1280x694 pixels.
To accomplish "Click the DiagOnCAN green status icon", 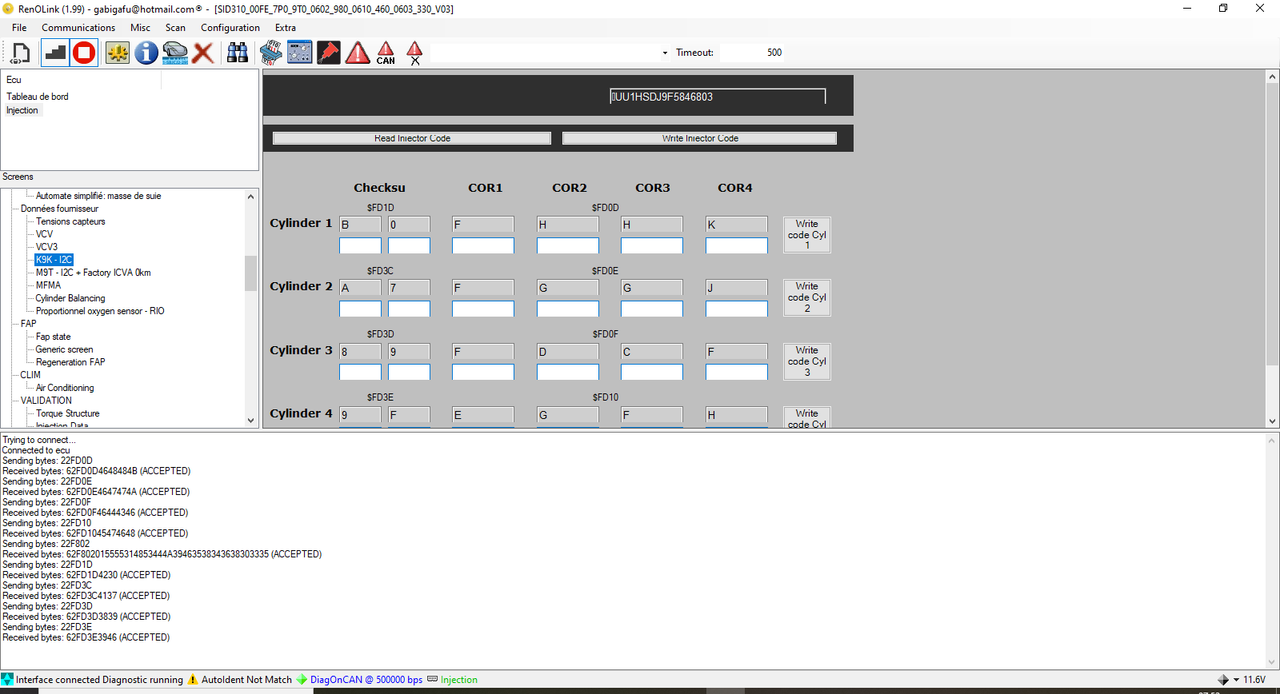I will 302,680.
